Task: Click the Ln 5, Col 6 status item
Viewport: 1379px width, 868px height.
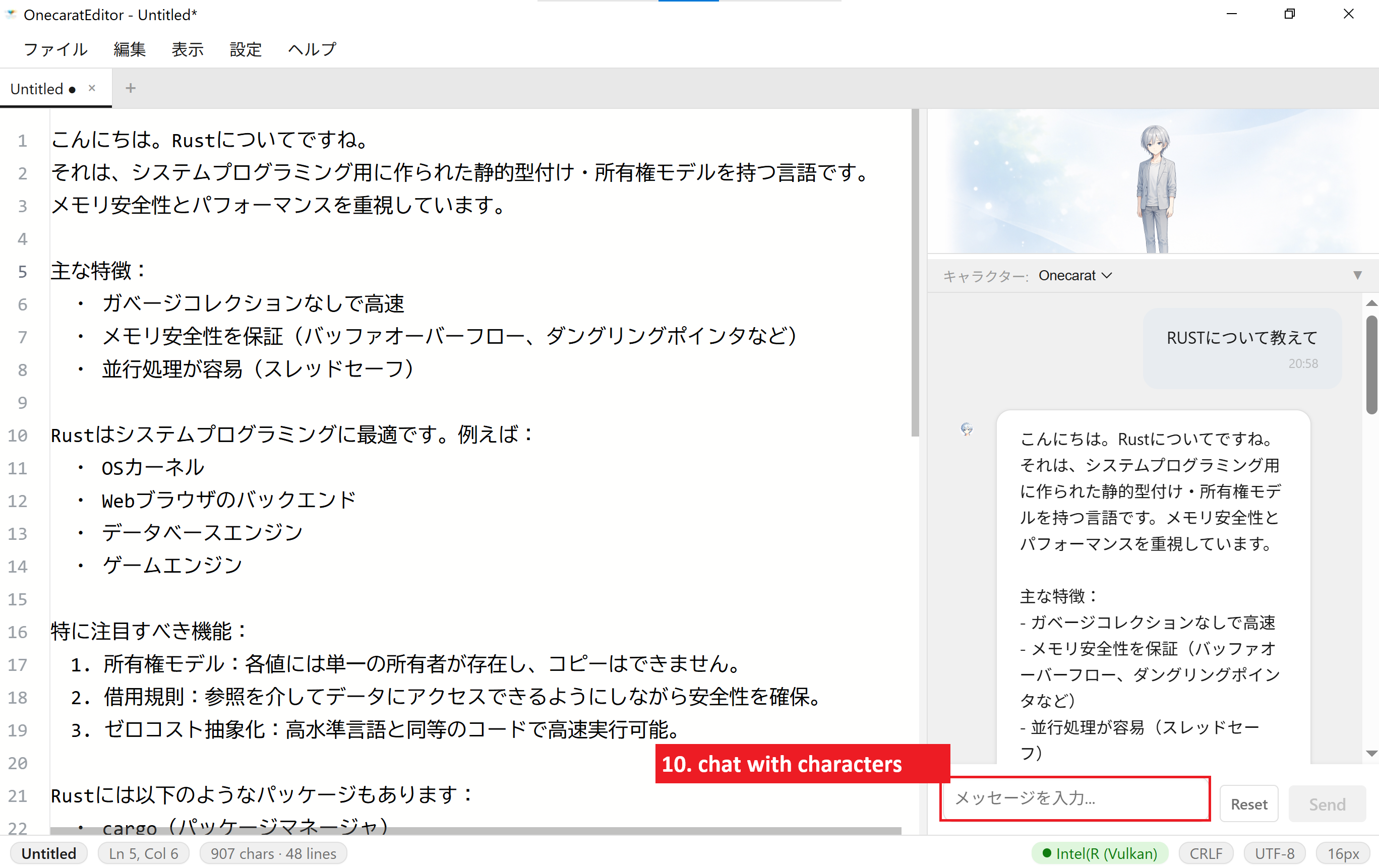Action: pos(143,853)
